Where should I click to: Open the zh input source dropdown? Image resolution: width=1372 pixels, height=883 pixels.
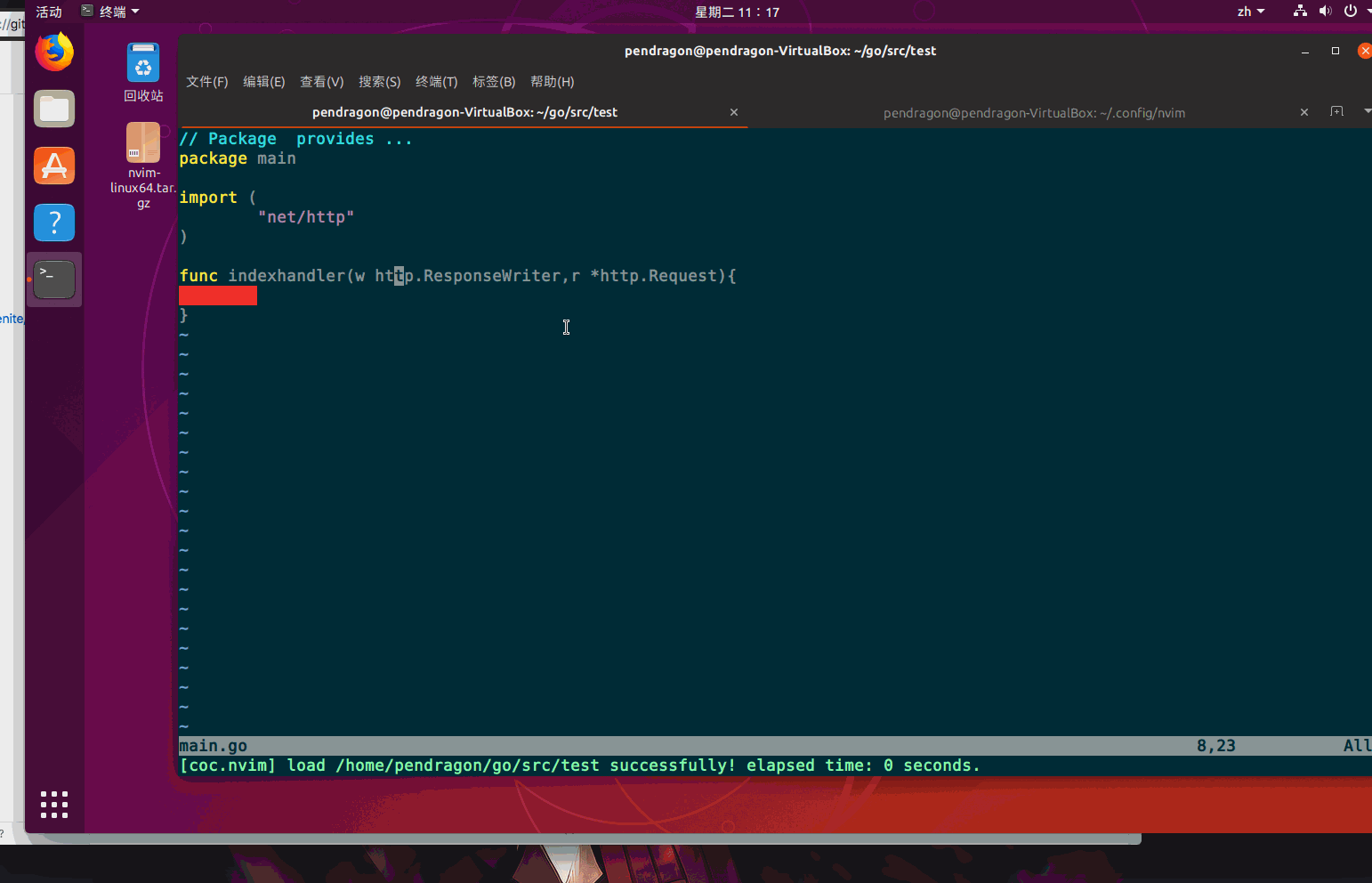tap(1250, 12)
